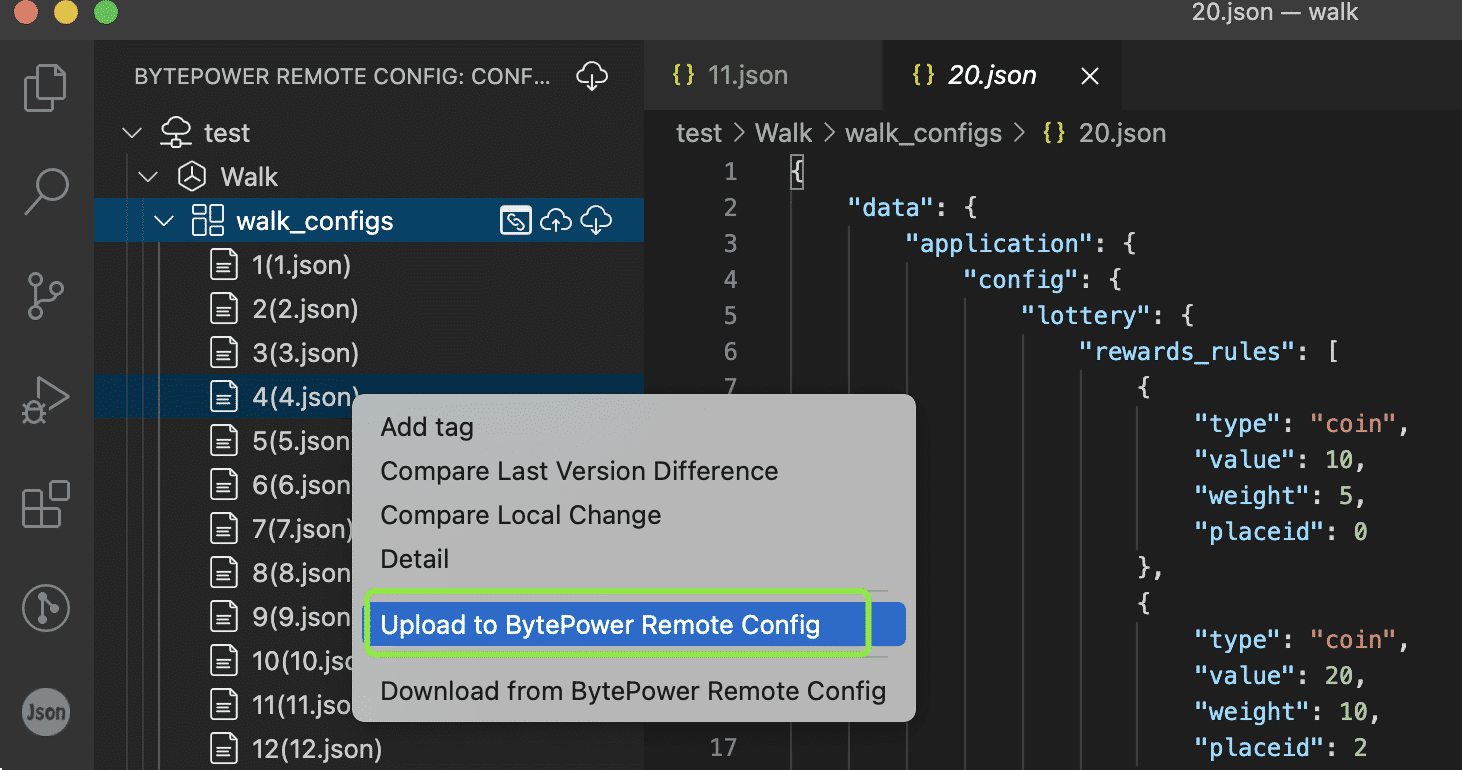Choose Detail in context menu
This screenshot has height=770, width=1462.
tap(415, 559)
